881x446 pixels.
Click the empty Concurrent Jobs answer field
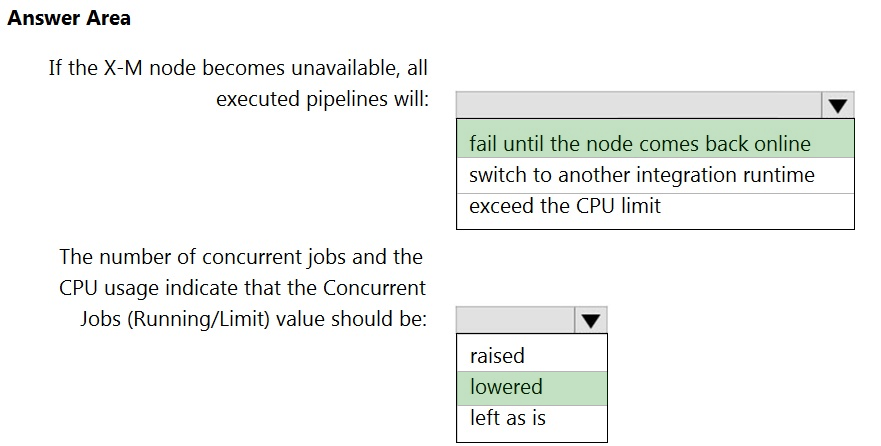tap(515, 320)
